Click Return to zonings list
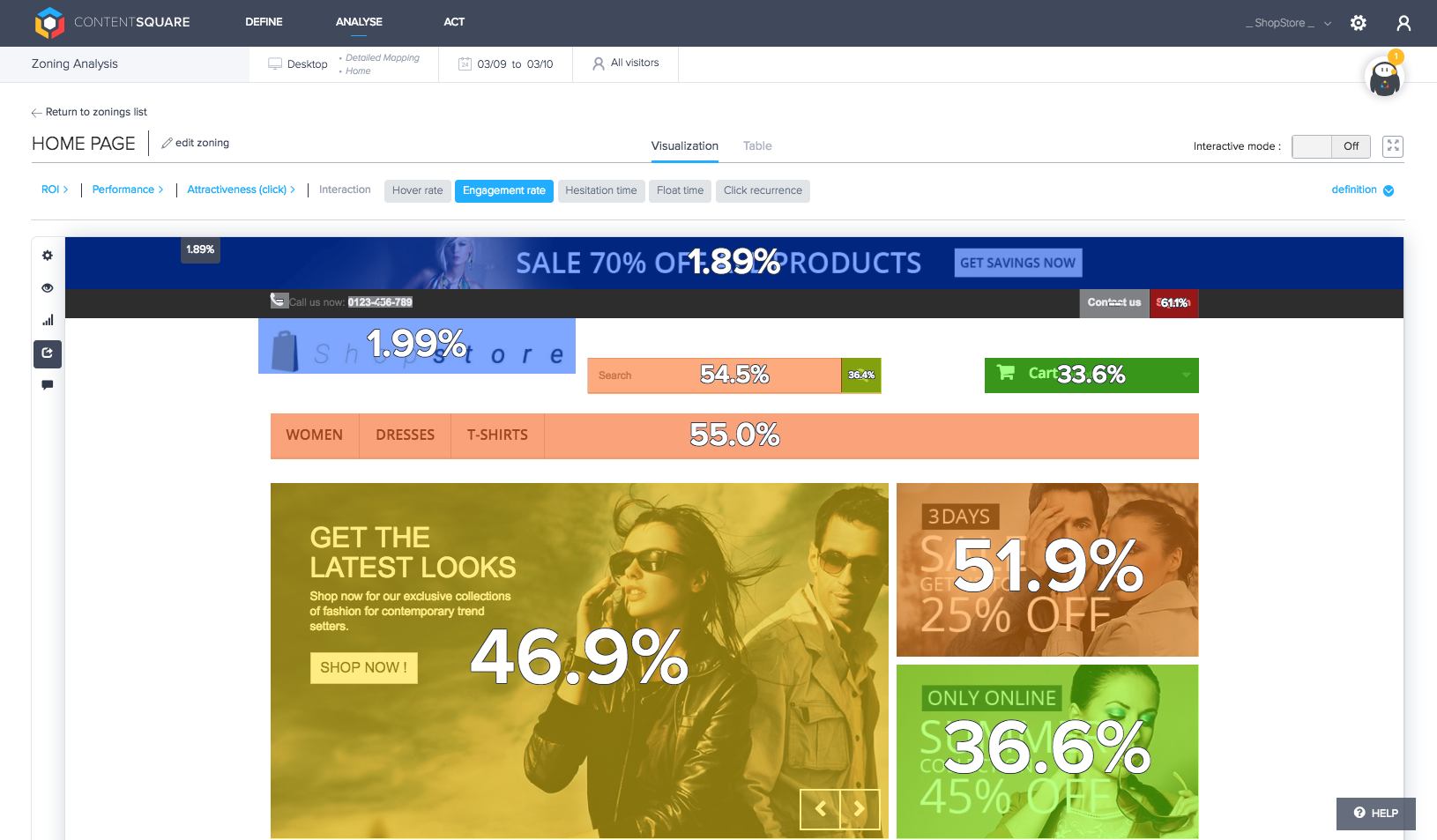This screenshot has width=1437, height=840. [x=90, y=112]
